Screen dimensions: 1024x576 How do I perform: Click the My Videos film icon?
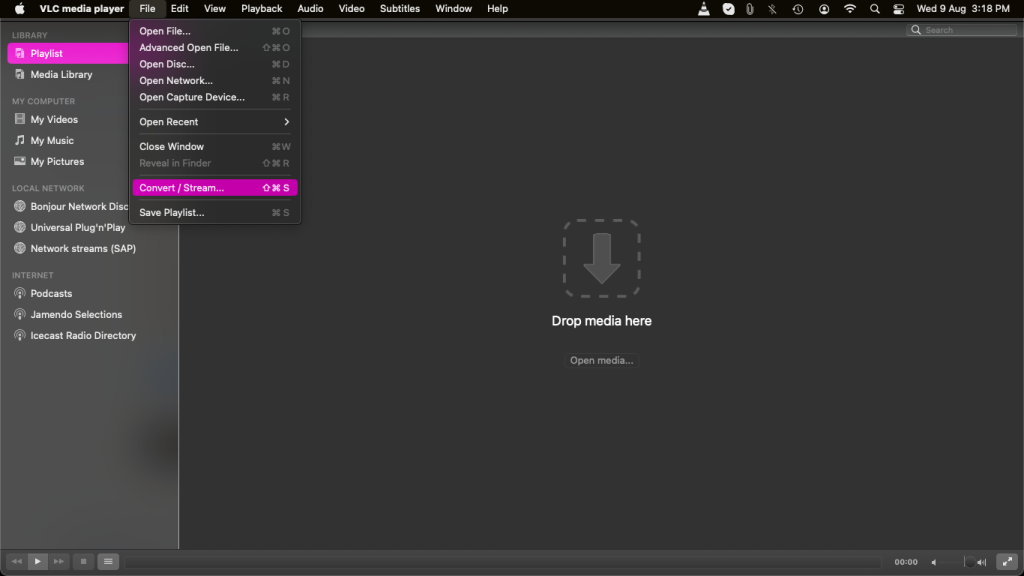pyautogui.click(x=20, y=119)
